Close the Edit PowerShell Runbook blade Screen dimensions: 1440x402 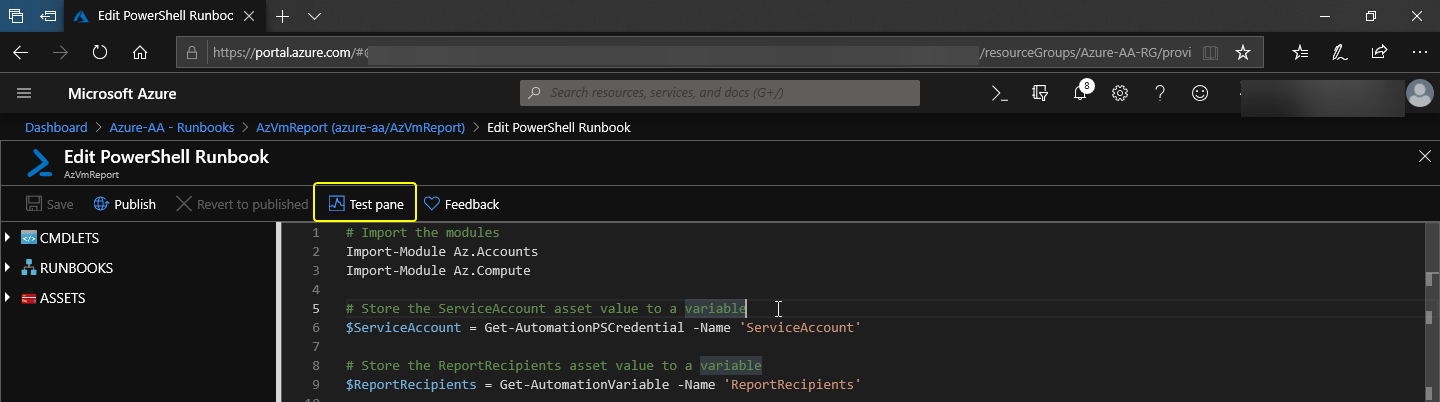coord(1425,156)
